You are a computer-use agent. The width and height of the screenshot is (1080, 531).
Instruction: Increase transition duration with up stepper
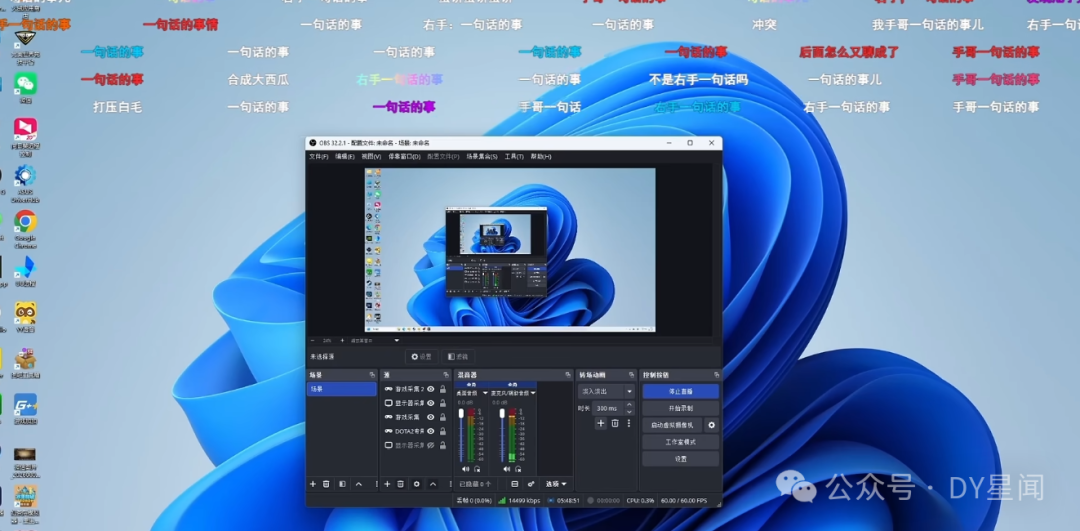coord(629,405)
